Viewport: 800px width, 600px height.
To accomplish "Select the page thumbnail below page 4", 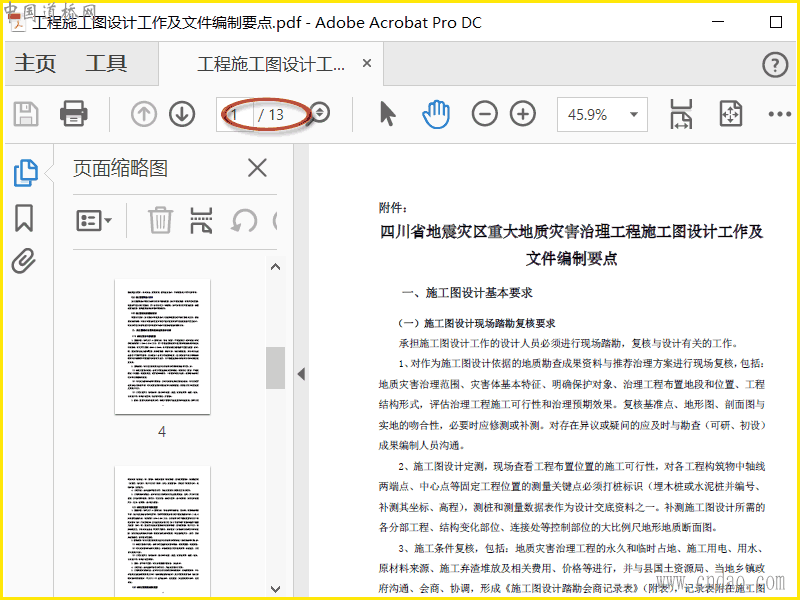I will [x=162, y=531].
